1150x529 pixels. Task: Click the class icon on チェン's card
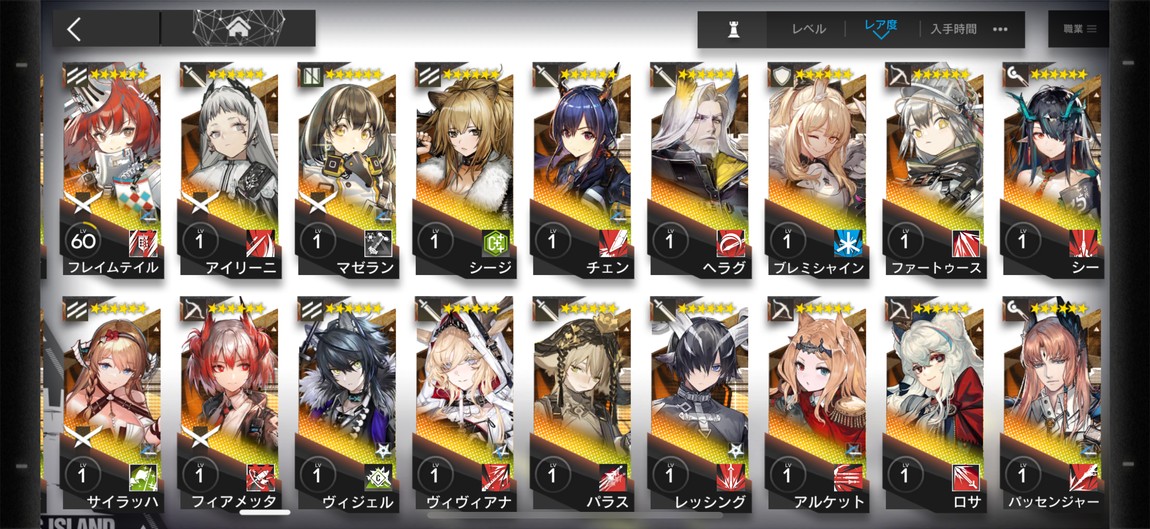543,74
